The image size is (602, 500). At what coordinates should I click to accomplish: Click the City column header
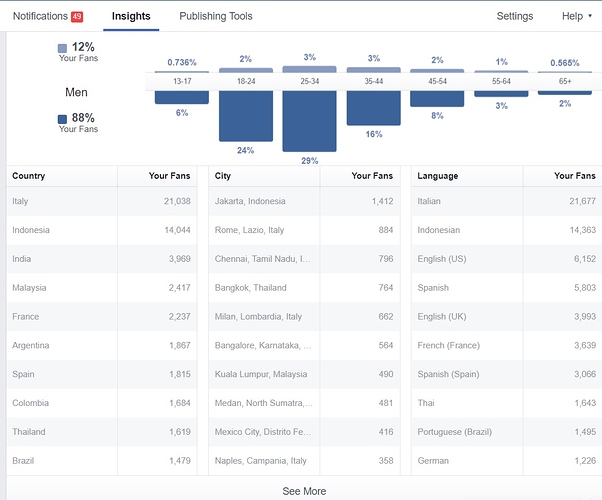tap(224, 176)
